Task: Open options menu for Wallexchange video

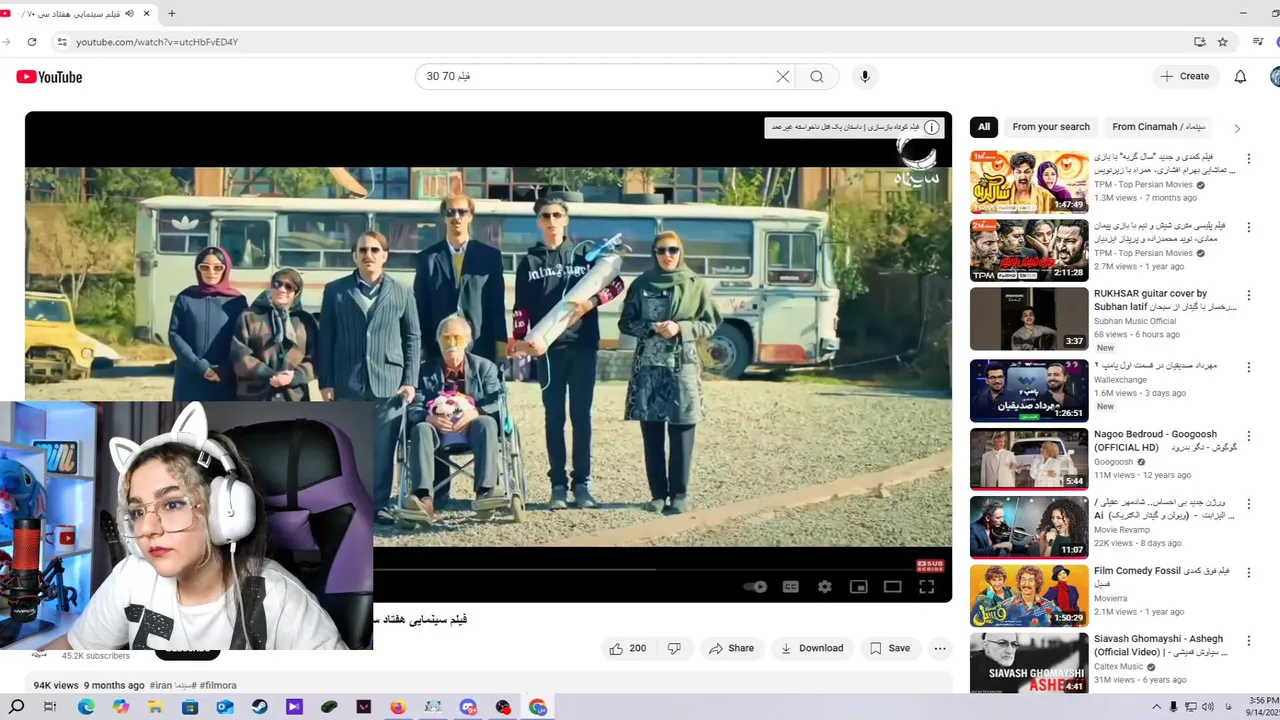Action: (x=1248, y=367)
